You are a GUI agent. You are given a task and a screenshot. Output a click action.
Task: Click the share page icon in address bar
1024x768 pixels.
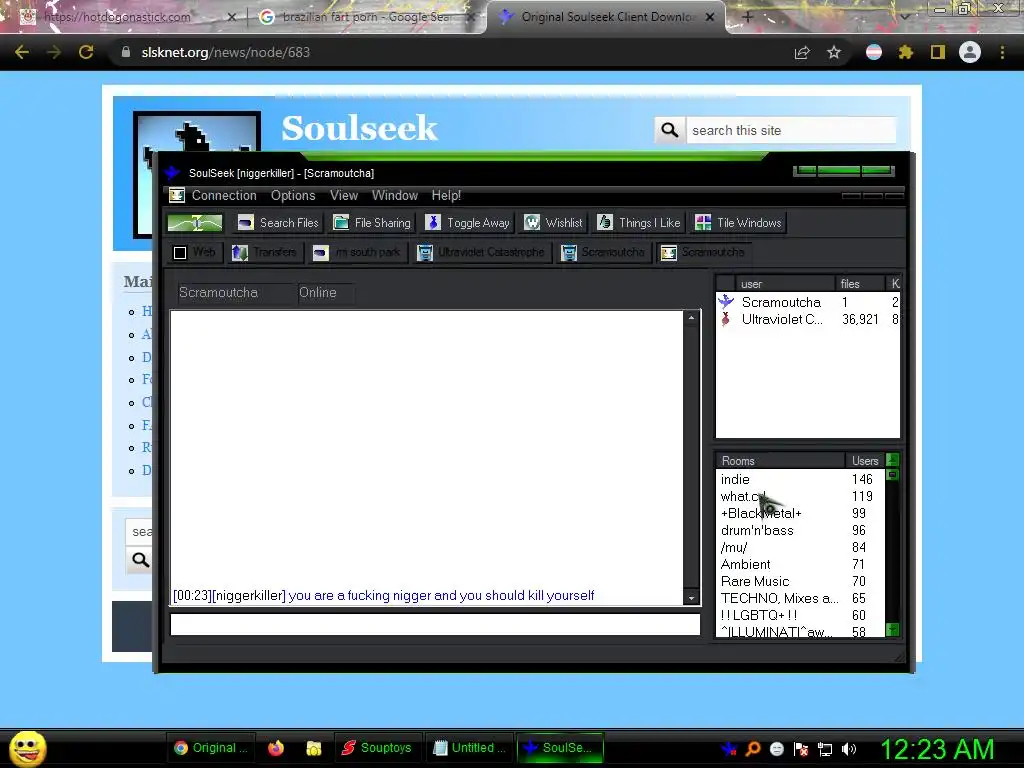802,52
